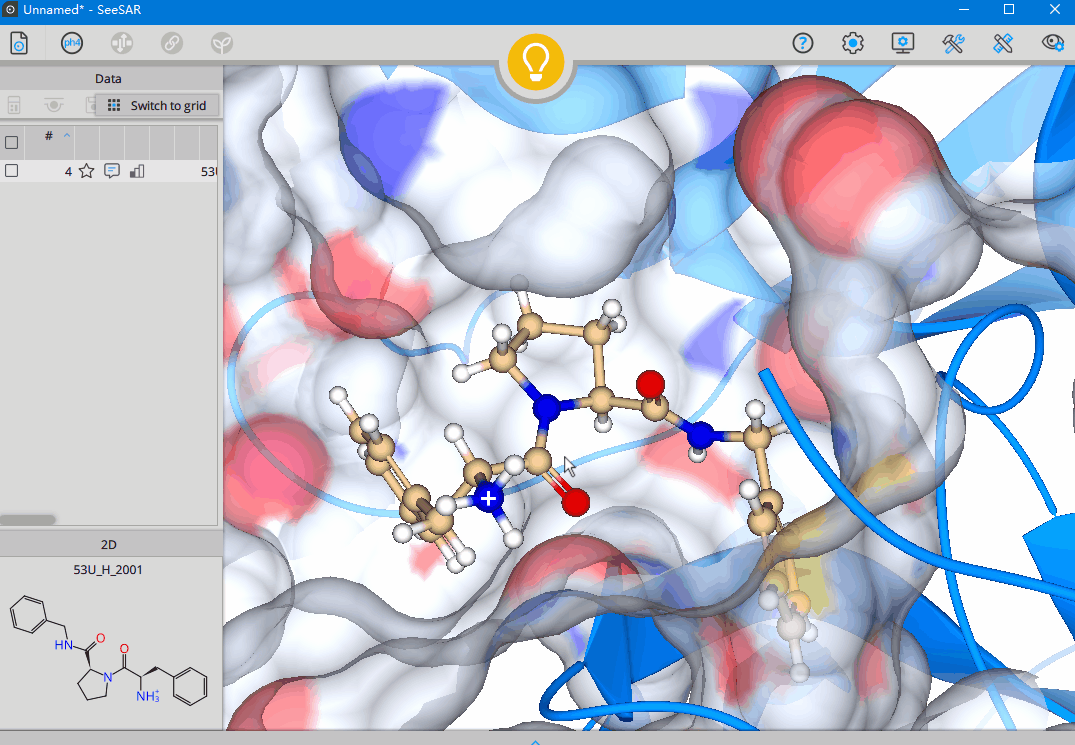Image resolution: width=1075 pixels, height=745 pixels.
Task: Open the help question mark icon
Action: click(x=803, y=43)
